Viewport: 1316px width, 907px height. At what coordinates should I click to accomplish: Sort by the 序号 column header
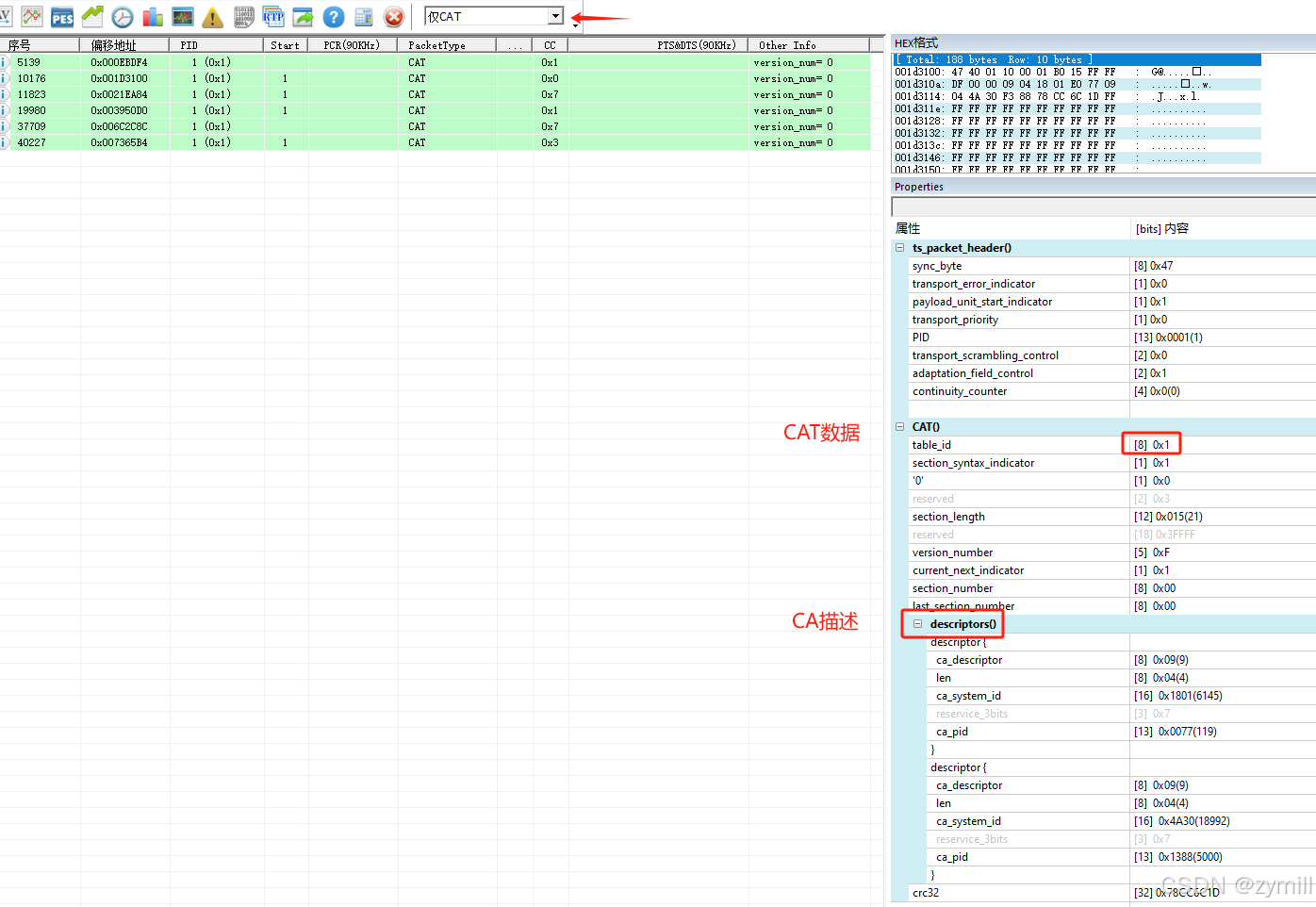coord(40,44)
